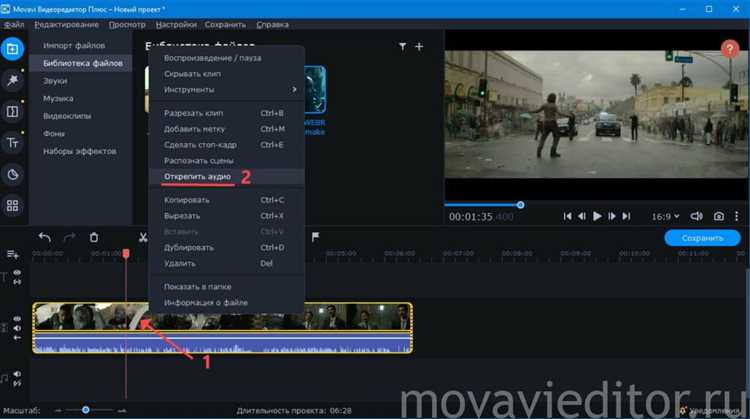This screenshot has height=419, width=750.
Task: Jump to the start of the clip
Action: coord(567,216)
